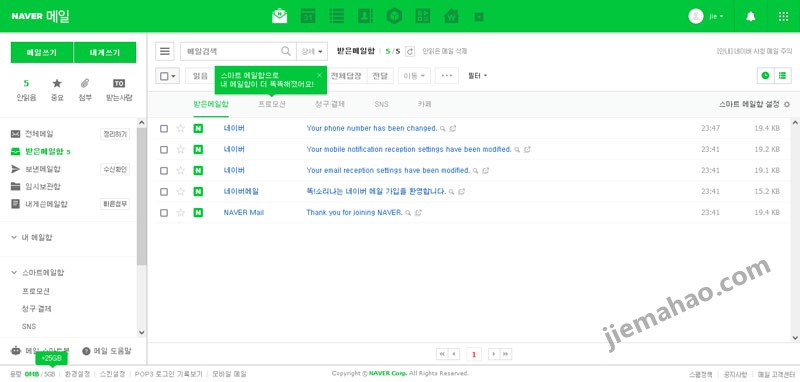Star the 네이버메일 welcome mail

point(180,191)
